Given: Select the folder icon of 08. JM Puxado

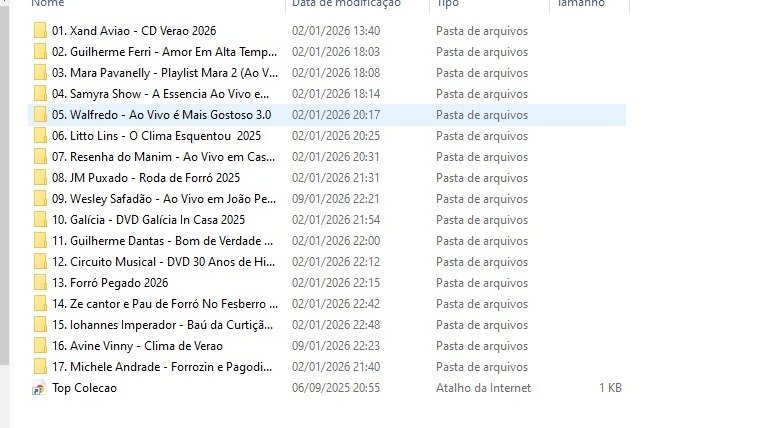Looking at the screenshot, I should point(40,178).
